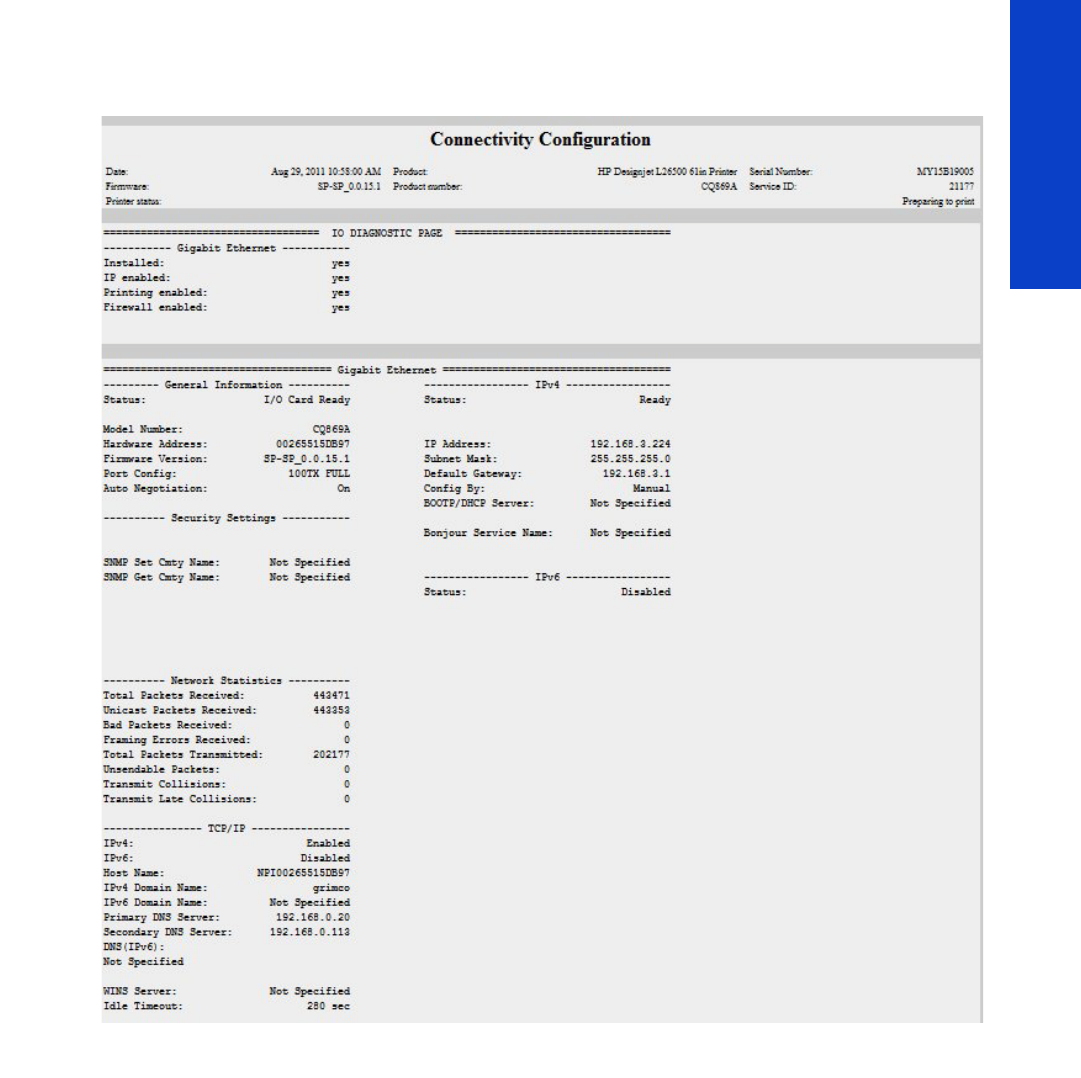Click the Model Number value CQ869A
This screenshot has height=1078, width=1081.
pyautogui.click(x=331, y=429)
